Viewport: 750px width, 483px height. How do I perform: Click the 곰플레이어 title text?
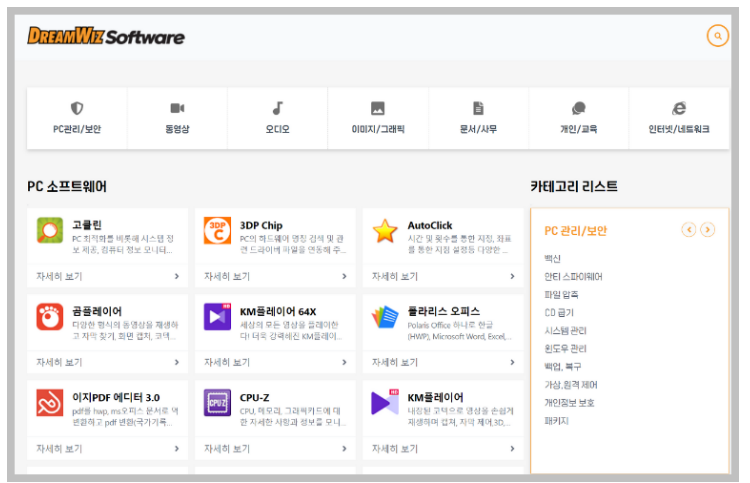(x=97, y=311)
